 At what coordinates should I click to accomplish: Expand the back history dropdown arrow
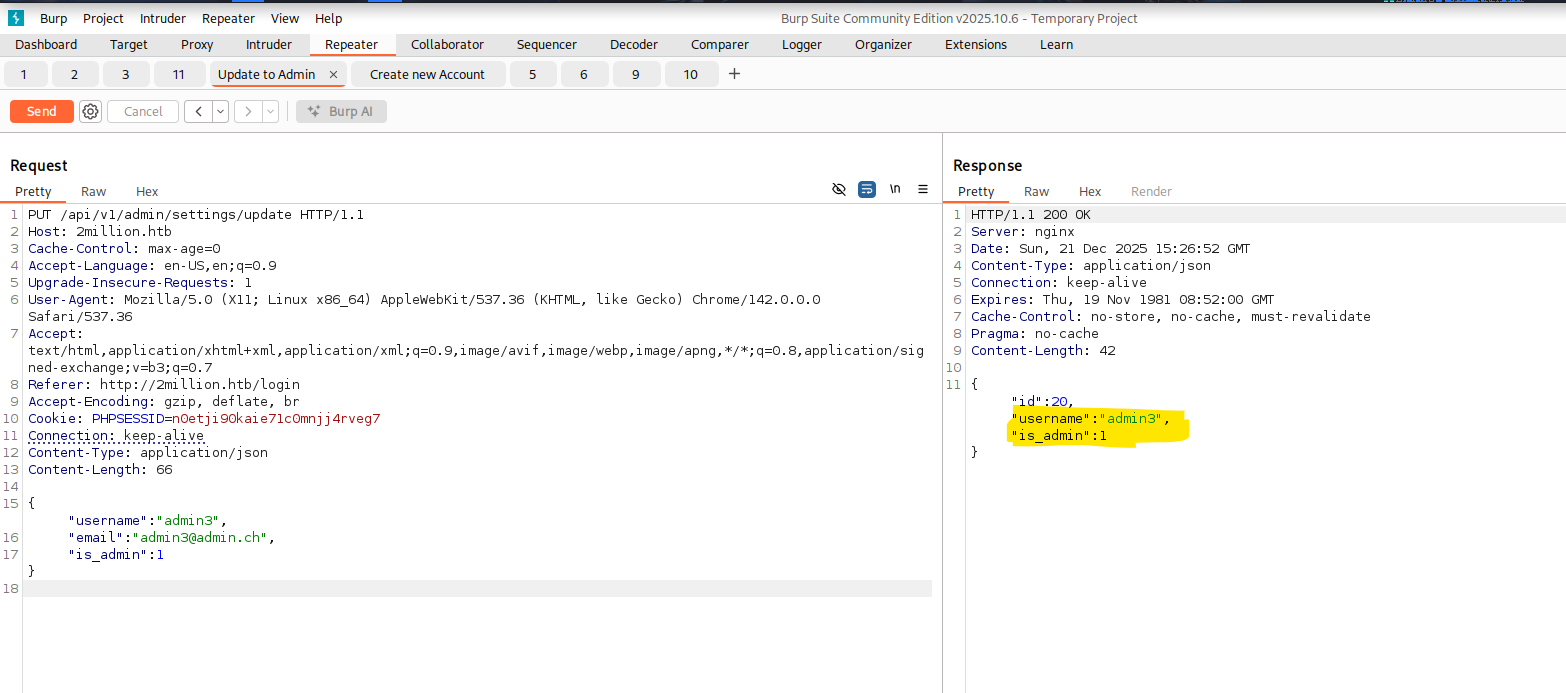click(220, 112)
